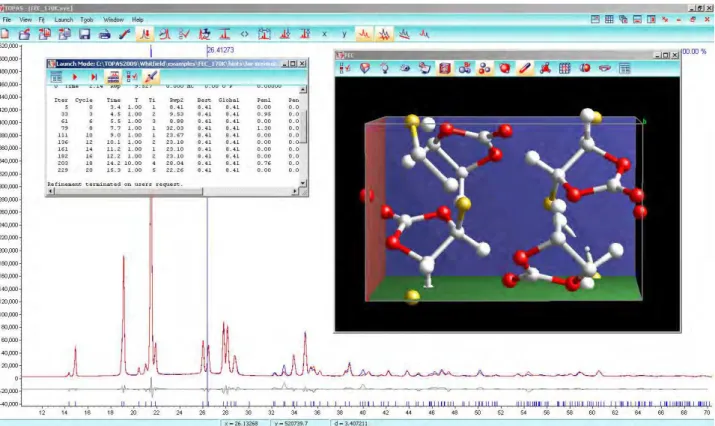Toggle the first highlighted red pattern icon
Image resolution: width=715 pixels, height=426 pixels.
click(364, 34)
